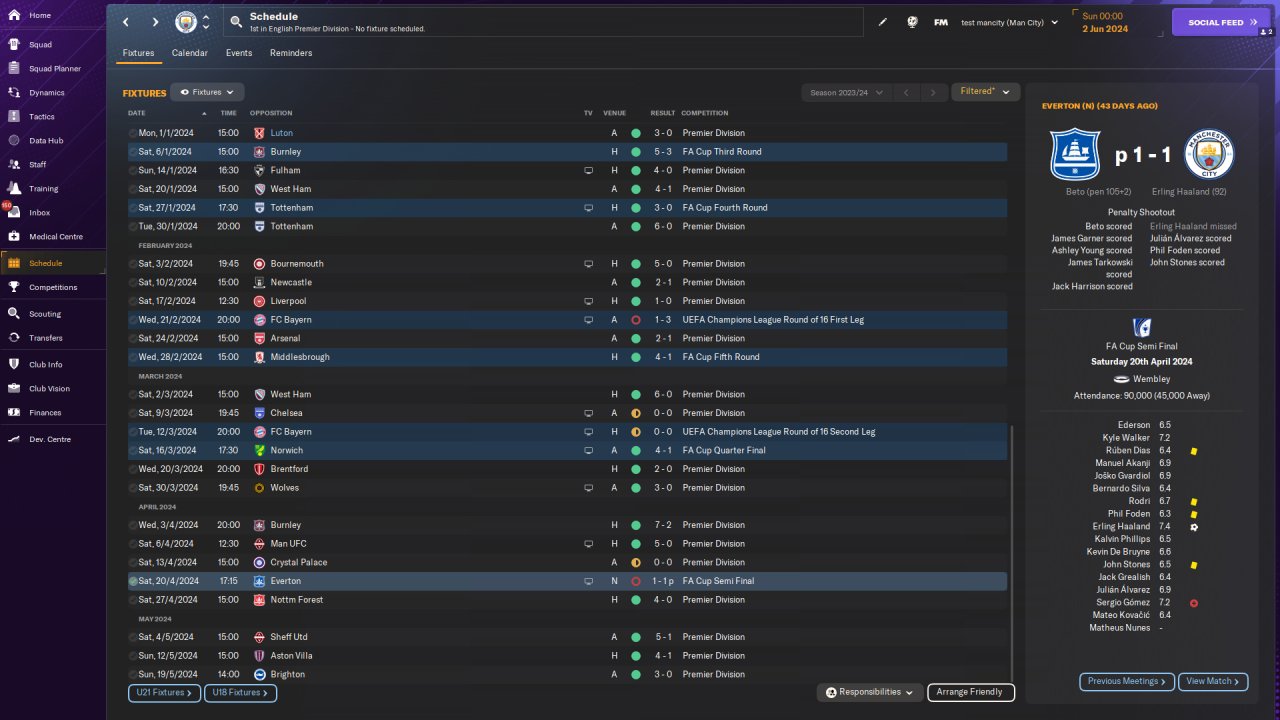Image resolution: width=1280 pixels, height=720 pixels.
Task: Click the search magnifier icon
Action: [x=235, y=21]
